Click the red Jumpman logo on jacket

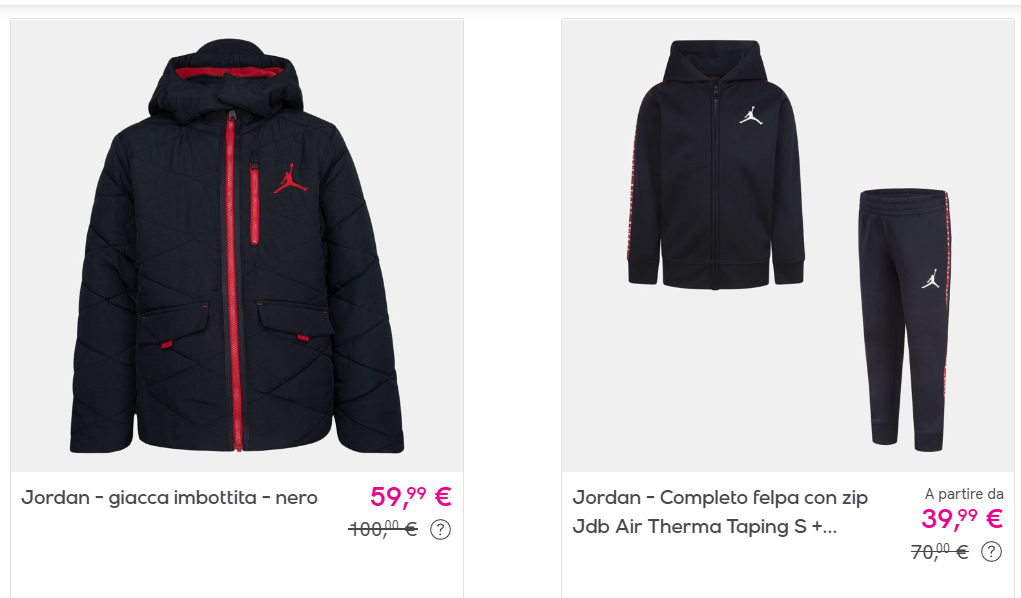(x=290, y=178)
